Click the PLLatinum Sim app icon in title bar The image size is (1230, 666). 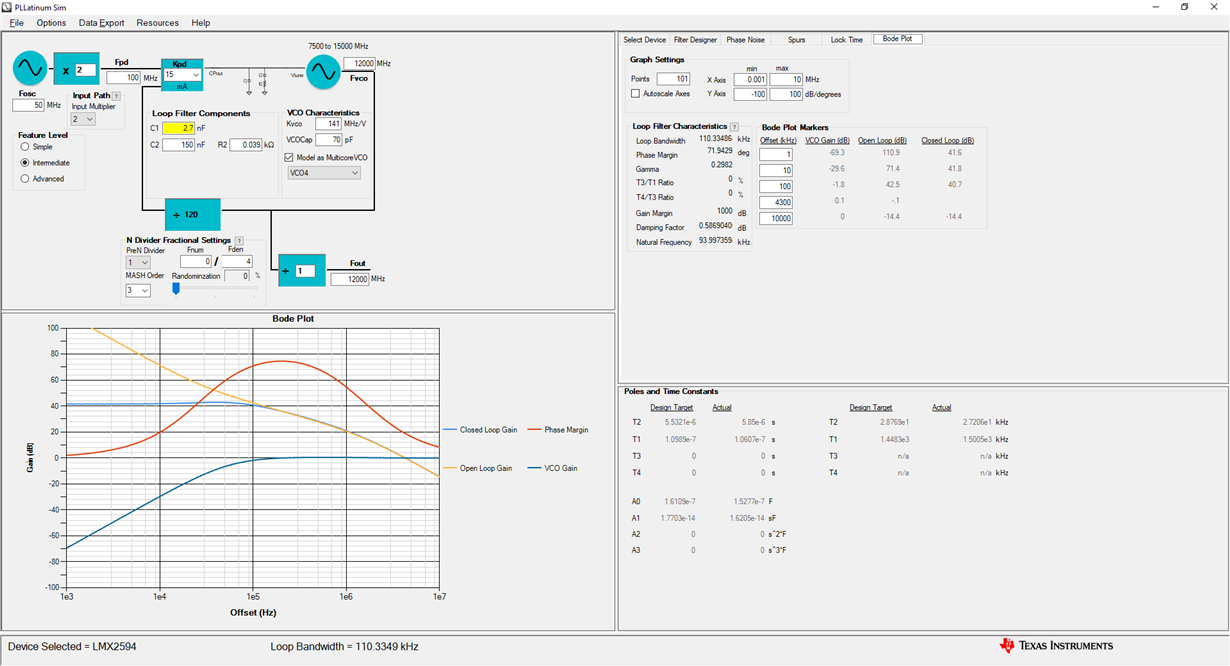9,7
